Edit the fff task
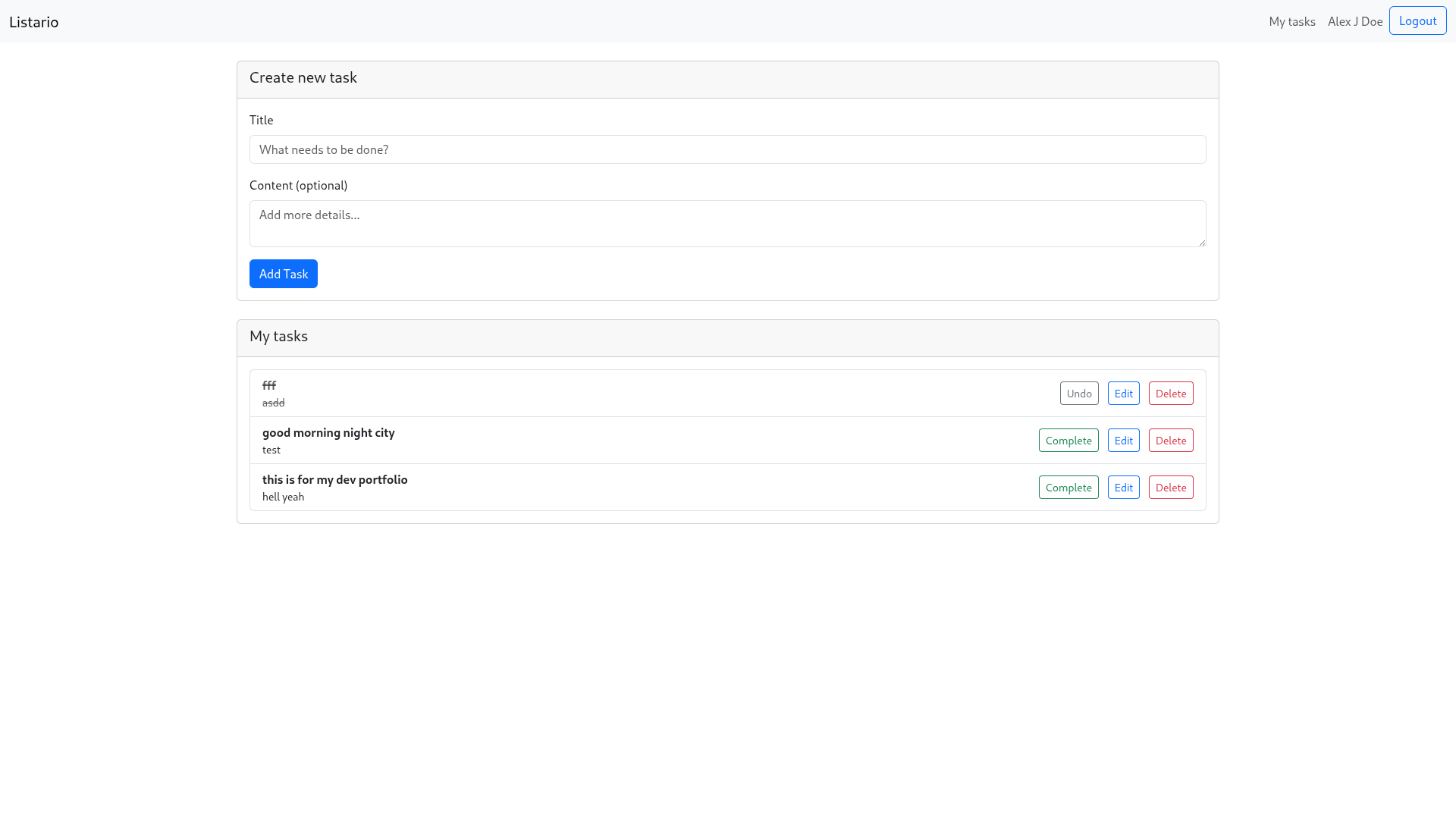This screenshot has width=1456, height=819. click(x=1123, y=394)
